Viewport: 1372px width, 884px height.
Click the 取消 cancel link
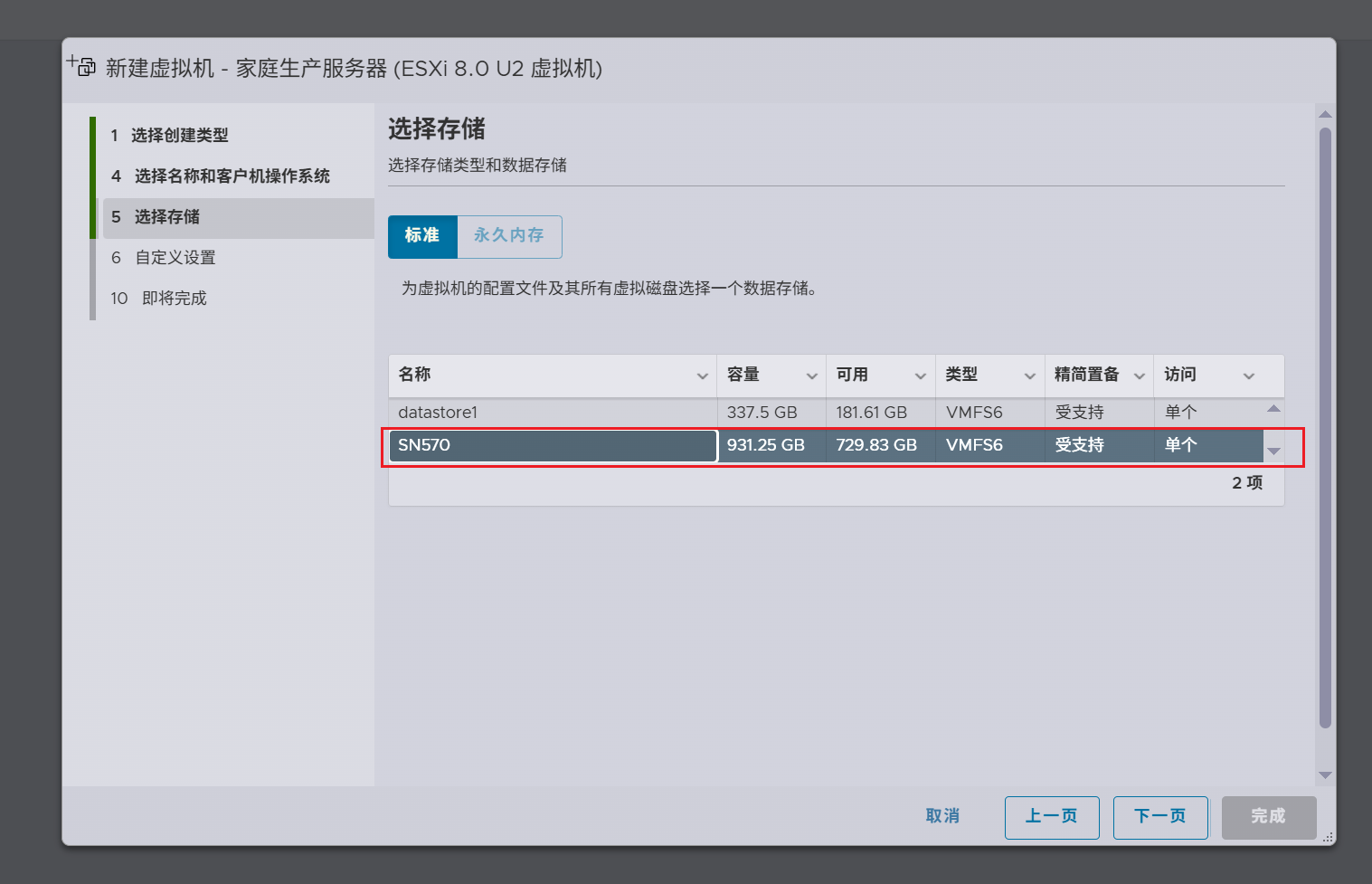tap(942, 816)
